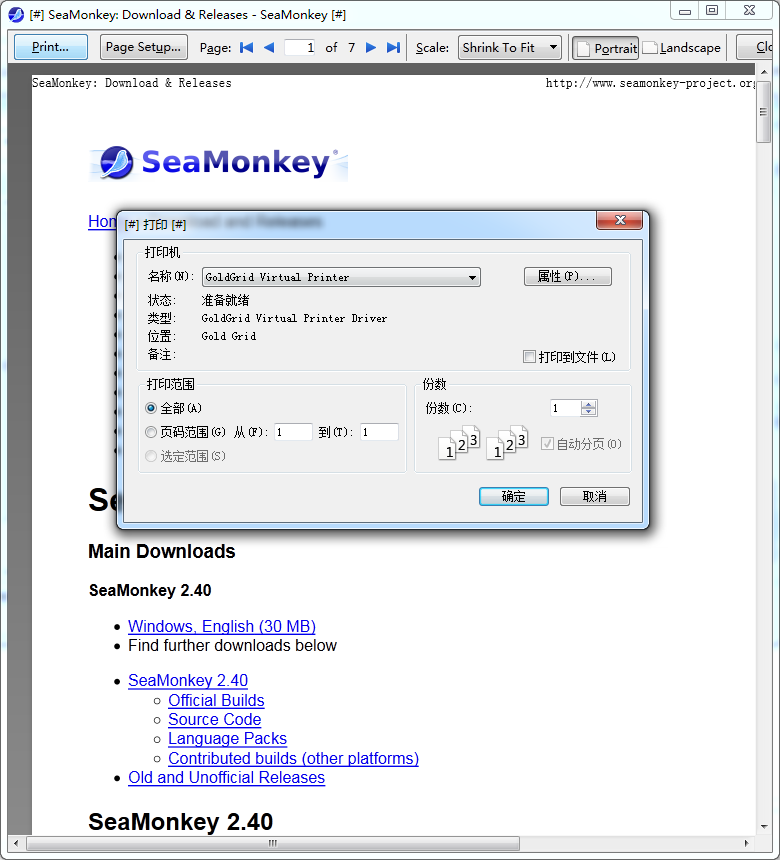Click the Print... toolbar button
This screenshot has height=860, width=780.
[50, 47]
